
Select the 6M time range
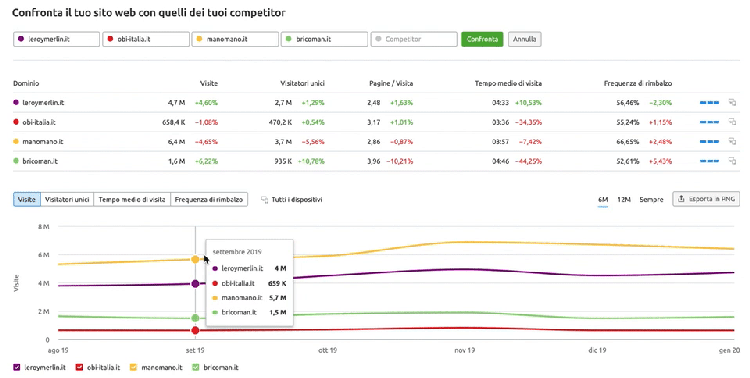603,200
